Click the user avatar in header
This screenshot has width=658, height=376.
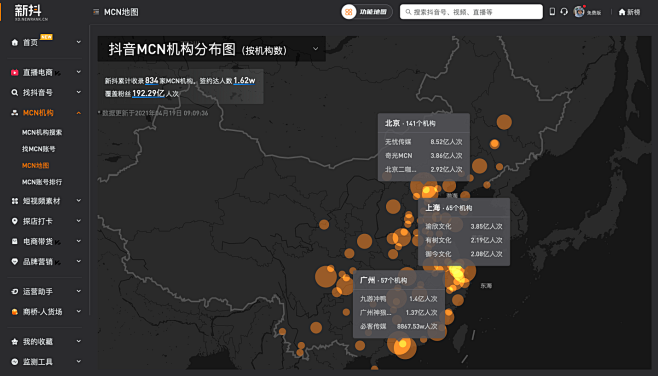[x=579, y=12]
